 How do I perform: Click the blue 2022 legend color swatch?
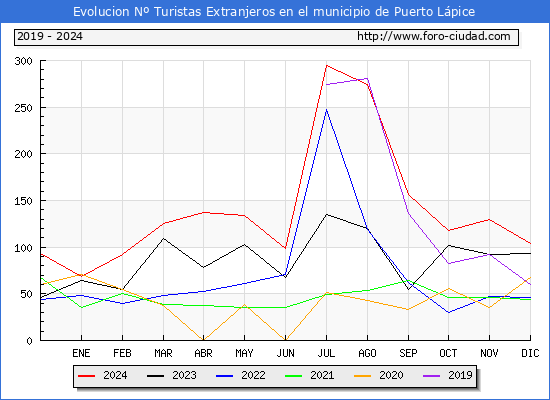pyautogui.click(x=224, y=376)
